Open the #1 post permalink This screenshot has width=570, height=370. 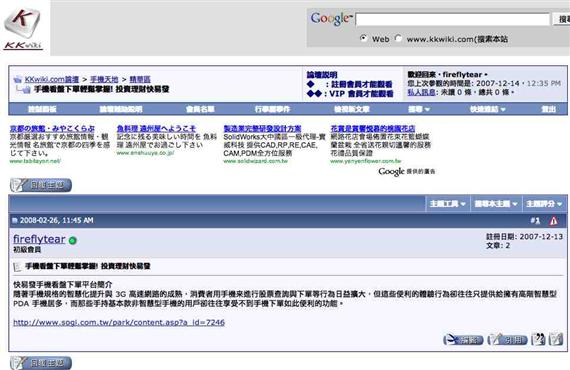click(x=535, y=220)
